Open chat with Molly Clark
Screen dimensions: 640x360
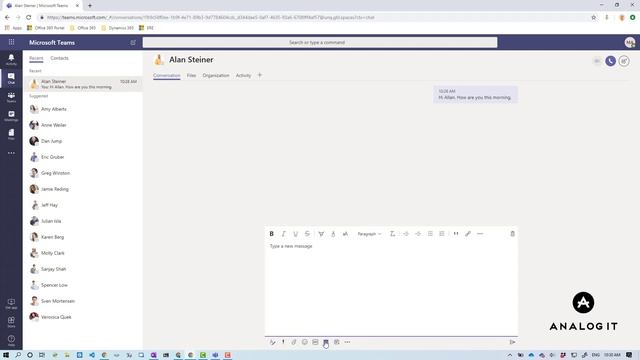coord(83,253)
